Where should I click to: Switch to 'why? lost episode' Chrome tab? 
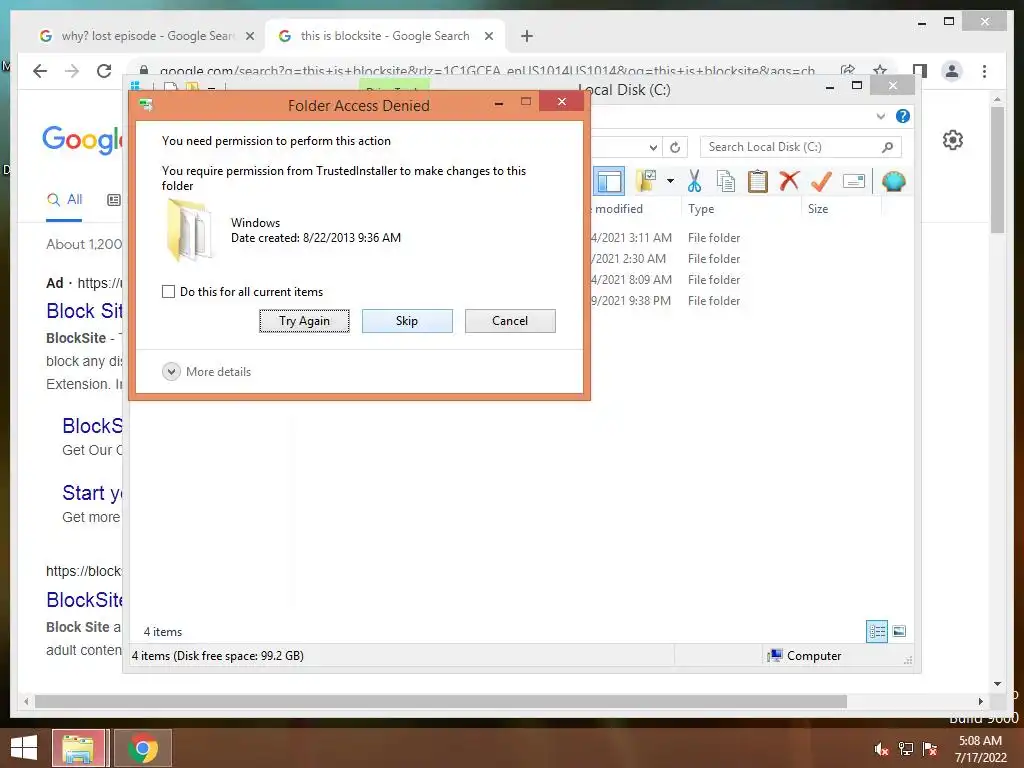(147, 36)
